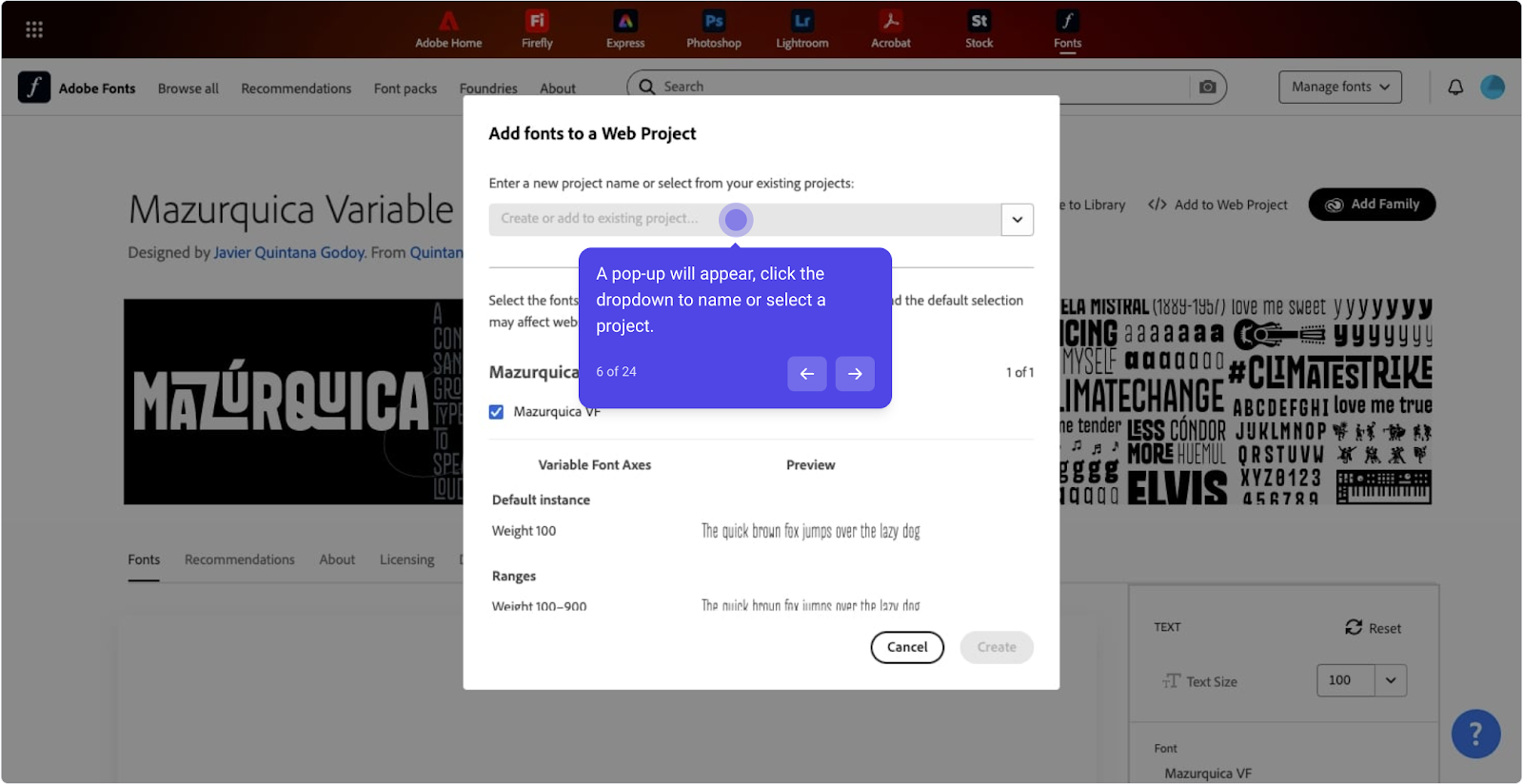Go to next tutorial step arrow
Image resolution: width=1523 pixels, height=784 pixels.
point(855,374)
